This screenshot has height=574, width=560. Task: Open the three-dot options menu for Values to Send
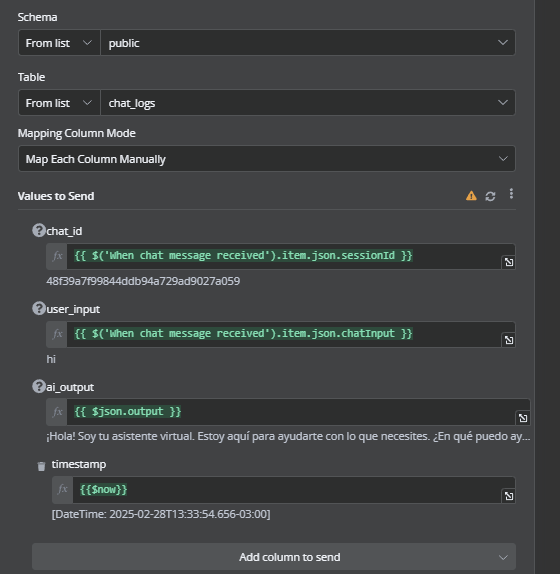click(x=511, y=194)
